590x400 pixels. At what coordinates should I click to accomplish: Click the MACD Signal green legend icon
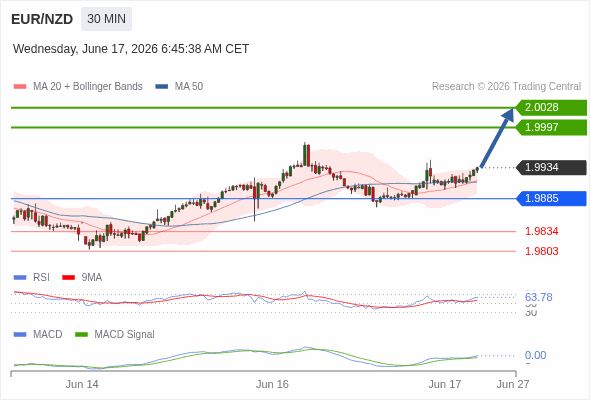pyautogui.click(x=81, y=335)
